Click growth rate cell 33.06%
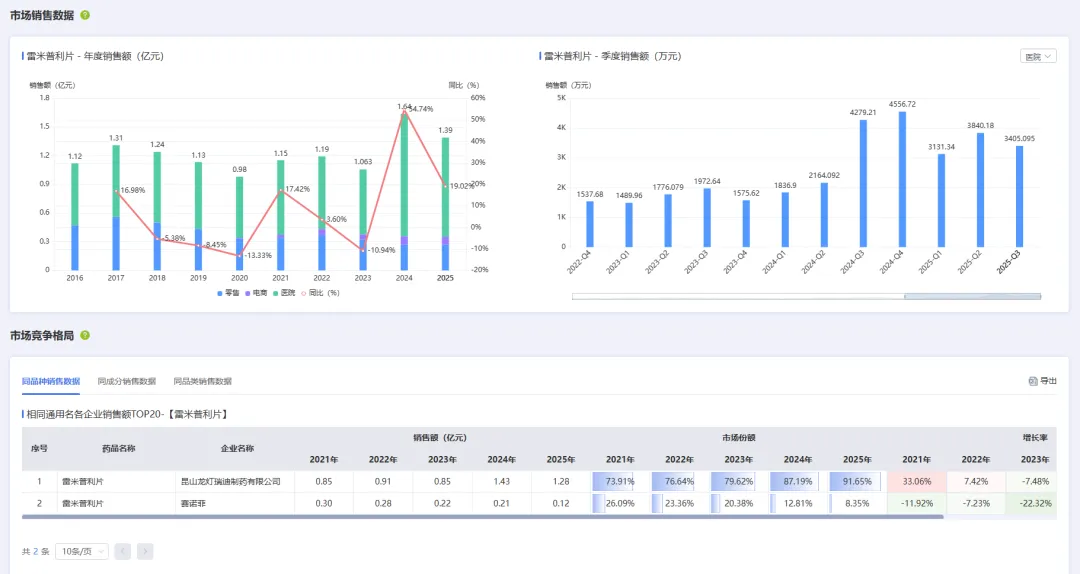The width and height of the screenshot is (1080, 574). (x=917, y=482)
